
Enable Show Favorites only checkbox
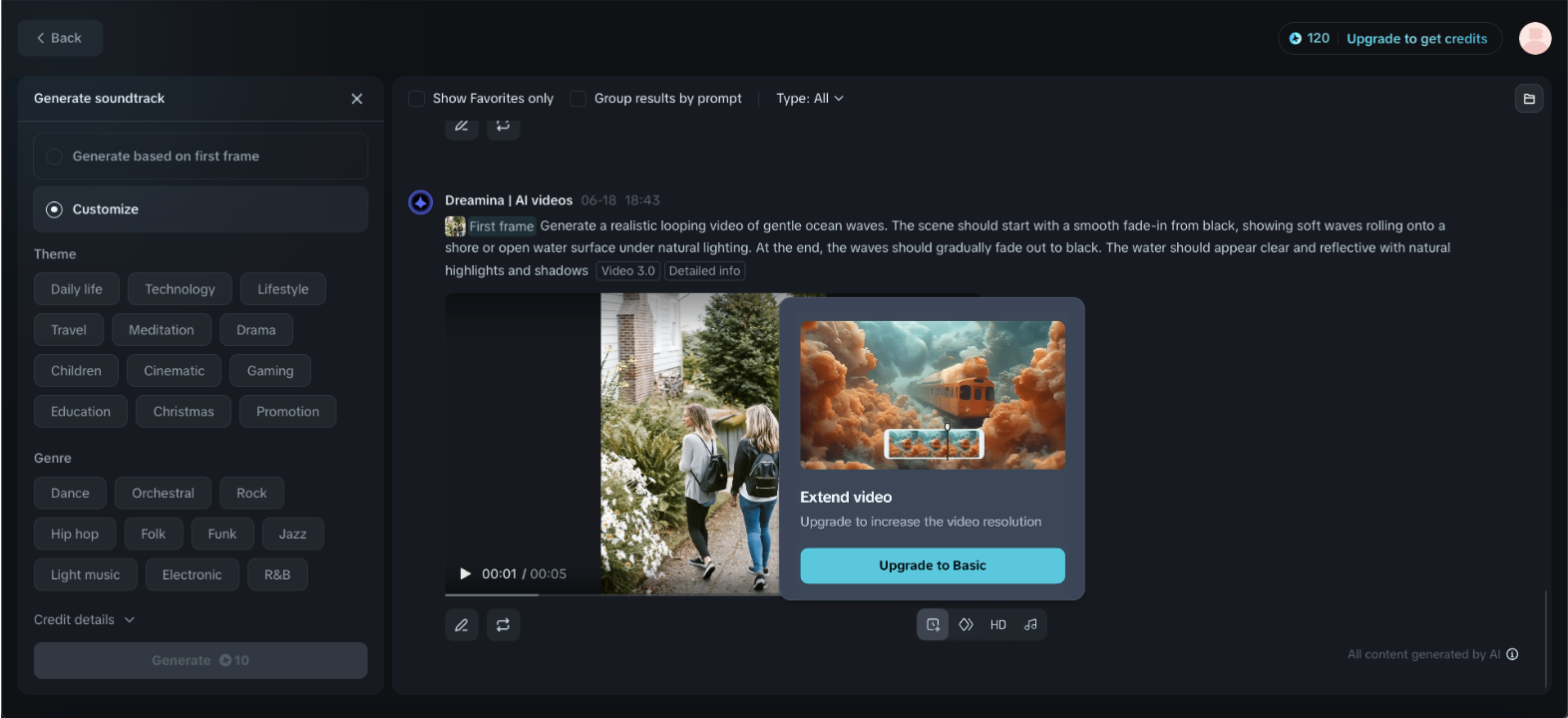pyautogui.click(x=417, y=99)
